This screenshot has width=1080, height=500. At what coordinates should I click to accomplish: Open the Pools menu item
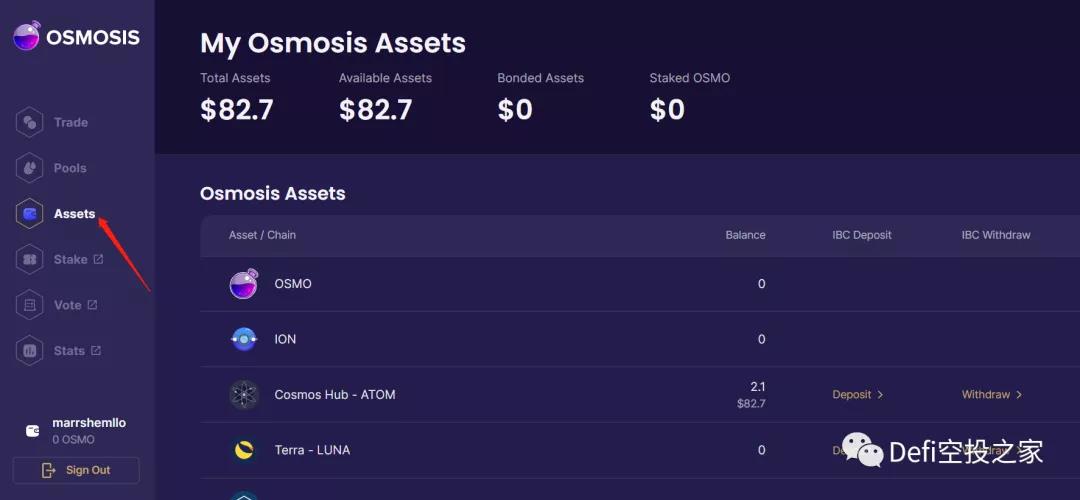[70, 168]
